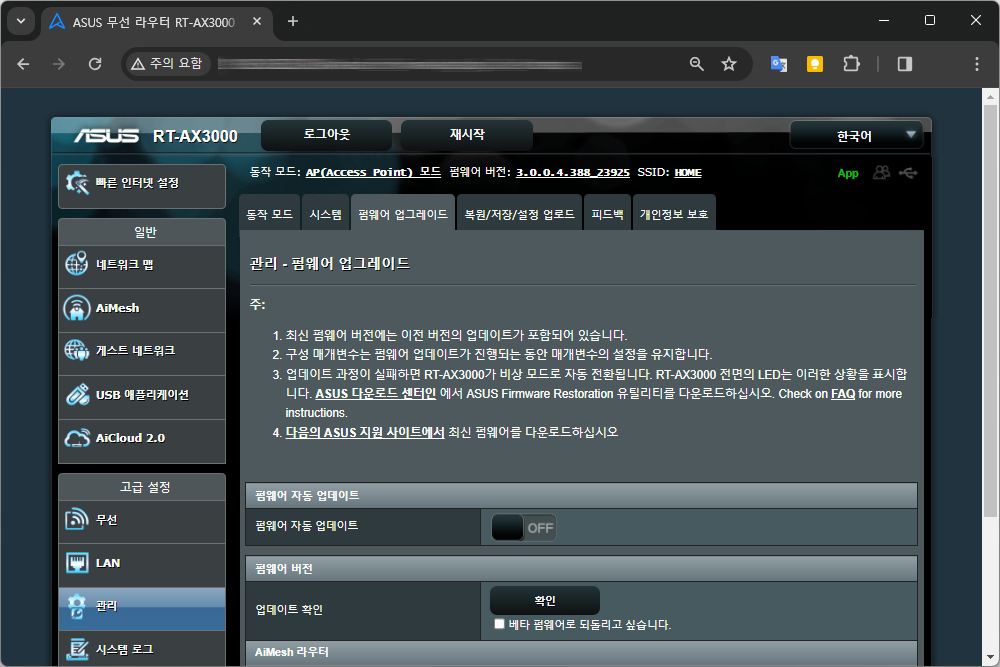This screenshot has height=667, width=1000.
Task: Open the tab search dropdown arrow
Action: pos(21,21)
